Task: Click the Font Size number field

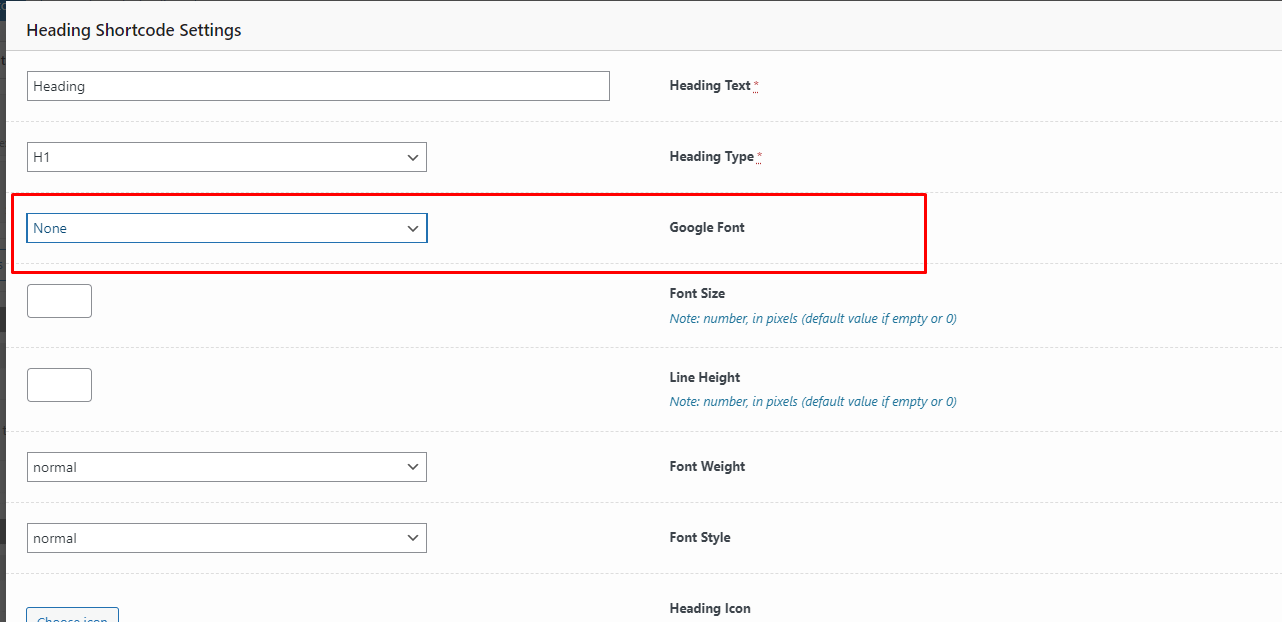Action: 59,301
